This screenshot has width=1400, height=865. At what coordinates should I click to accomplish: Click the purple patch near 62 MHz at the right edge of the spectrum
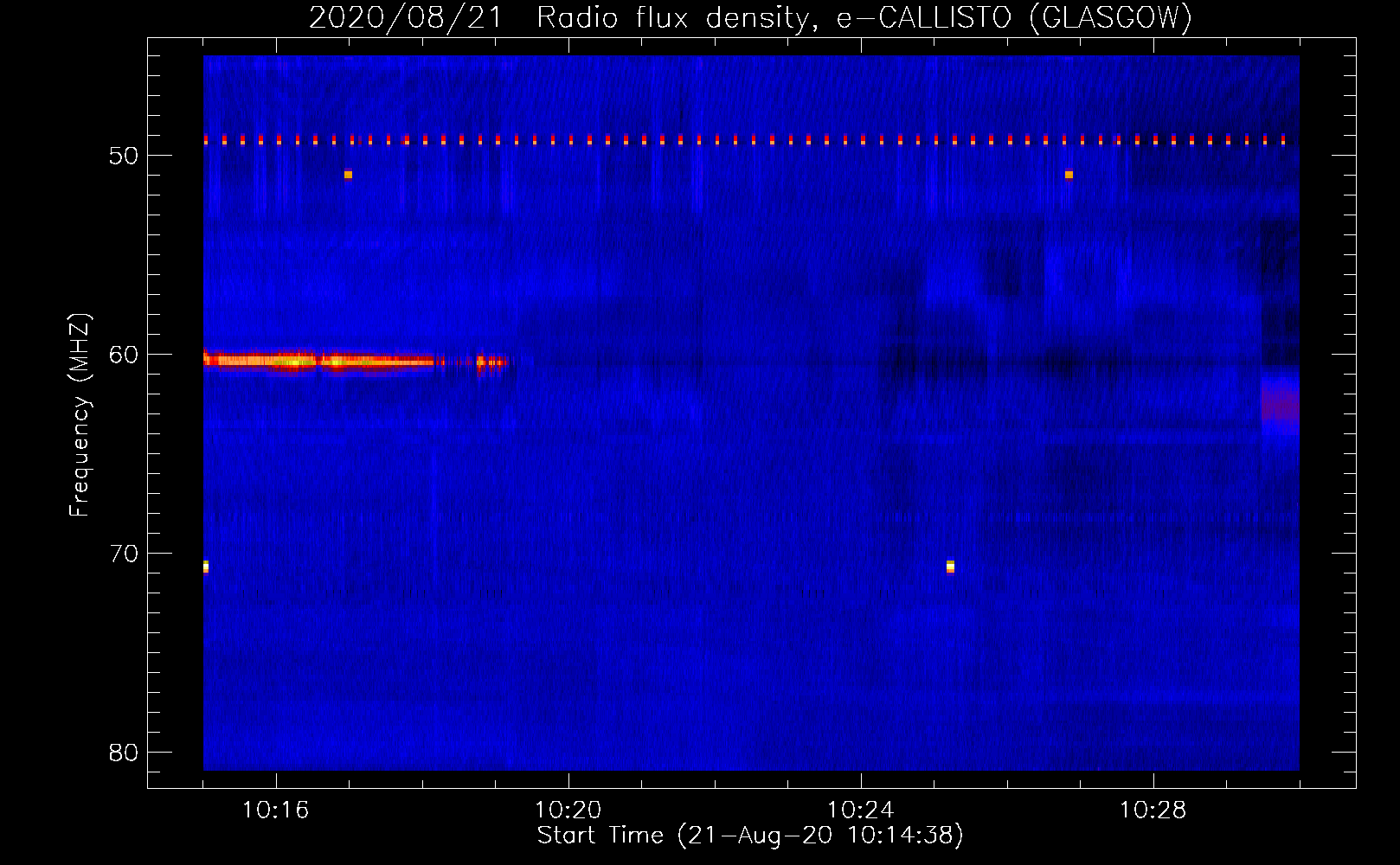[x=1280, y=403]
